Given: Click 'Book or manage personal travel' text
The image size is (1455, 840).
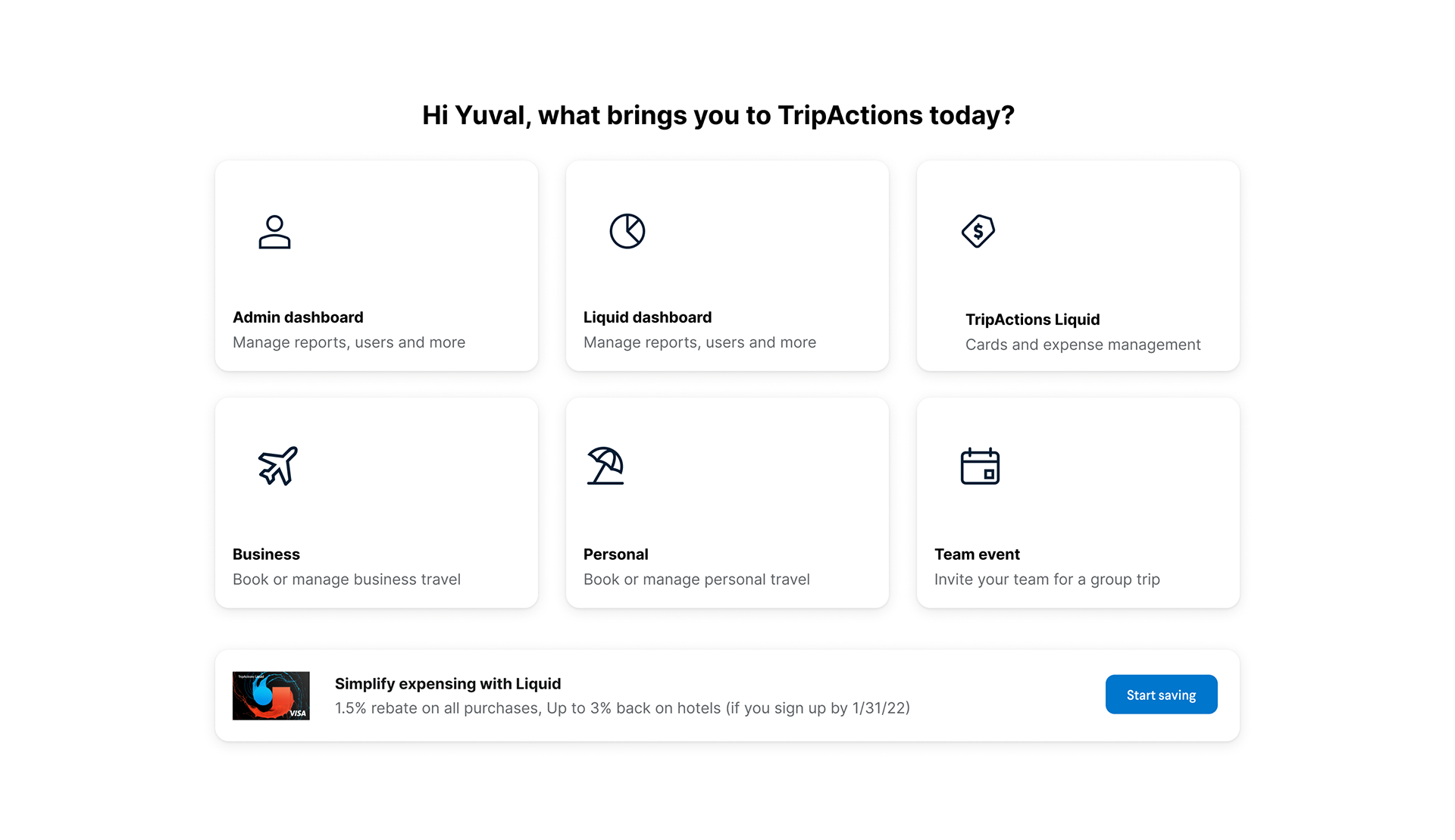Looking at the screenshot, I should 696,579.
